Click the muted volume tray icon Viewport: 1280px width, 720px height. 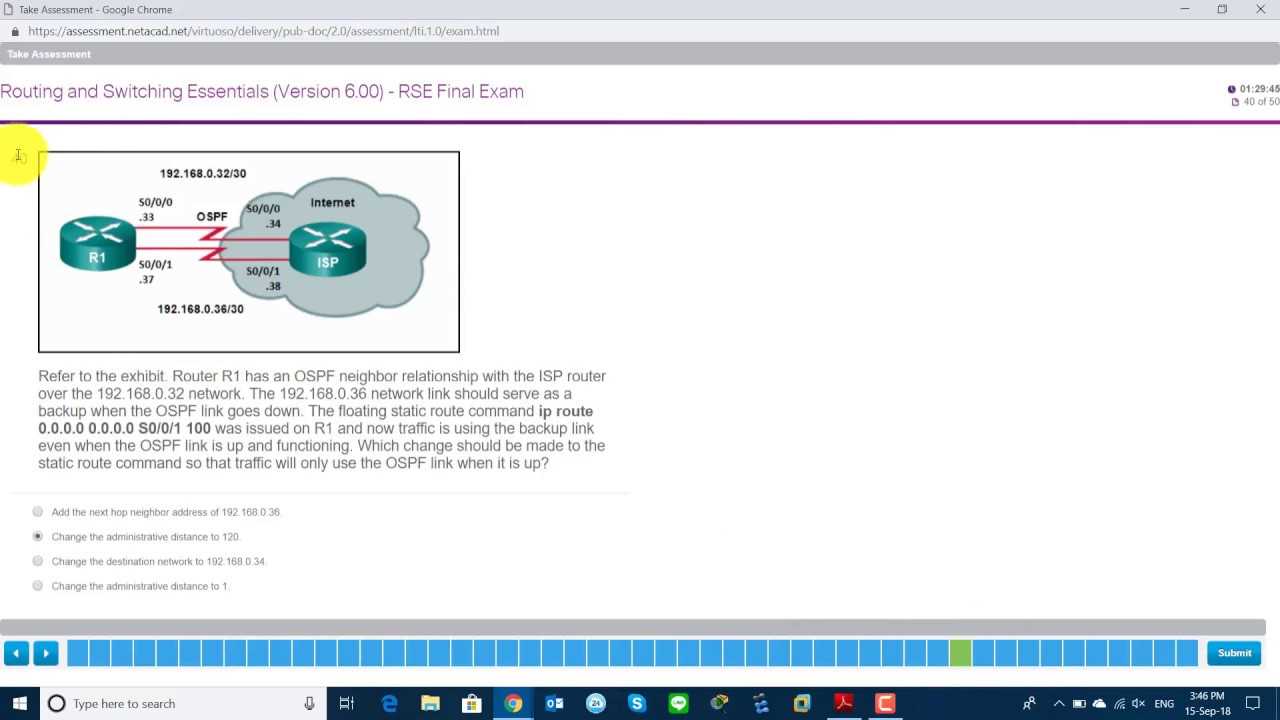(x=1138, y=703)
